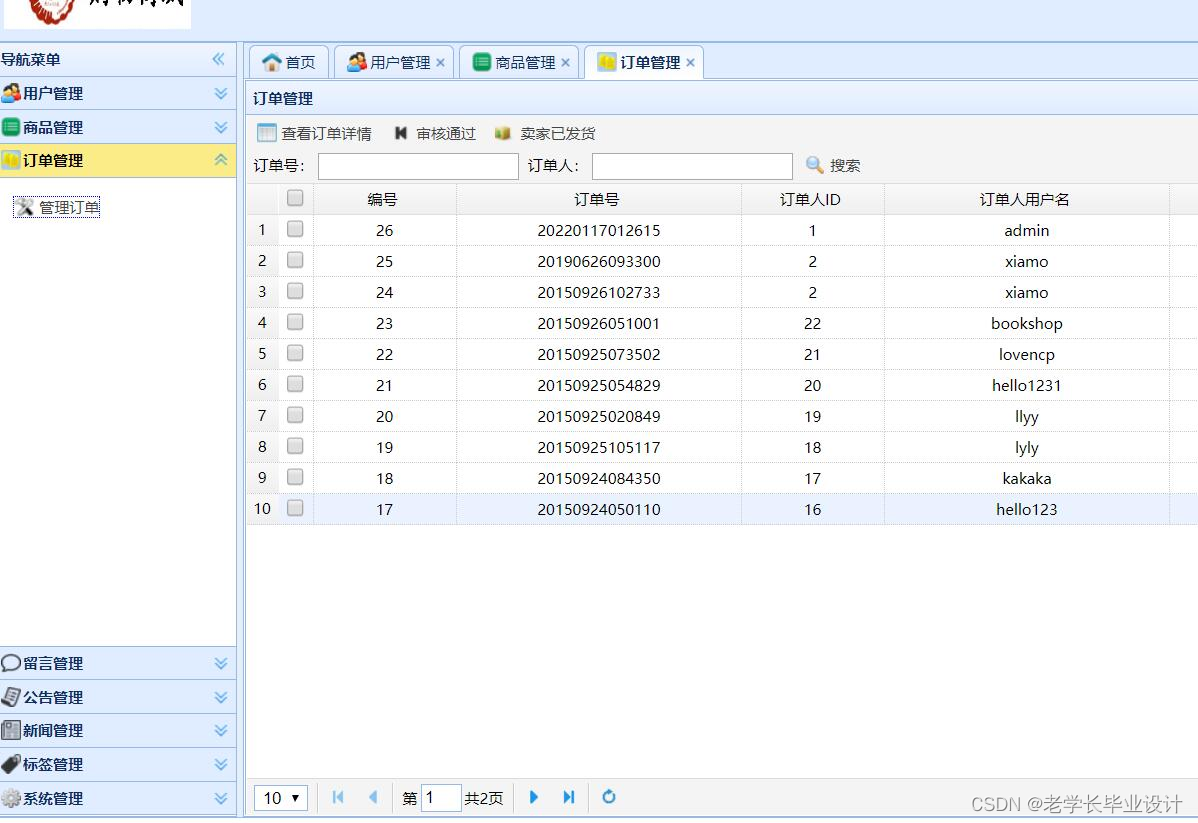The width and height of the screenshot is (1198, 823).
Task: Select the 订单管理 tab
Action: coord(644,62)
